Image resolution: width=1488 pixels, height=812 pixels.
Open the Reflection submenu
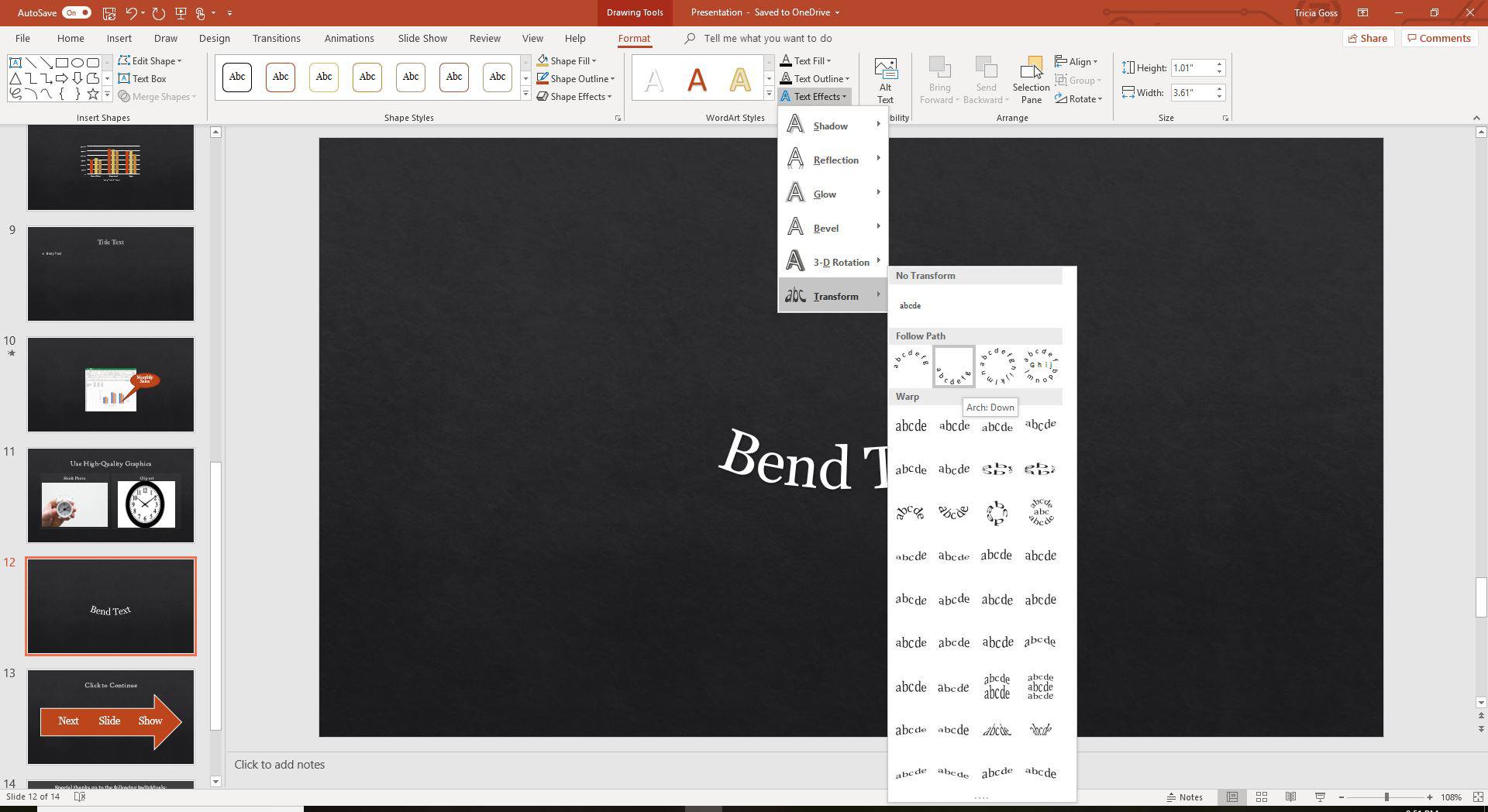click(832, 160)
